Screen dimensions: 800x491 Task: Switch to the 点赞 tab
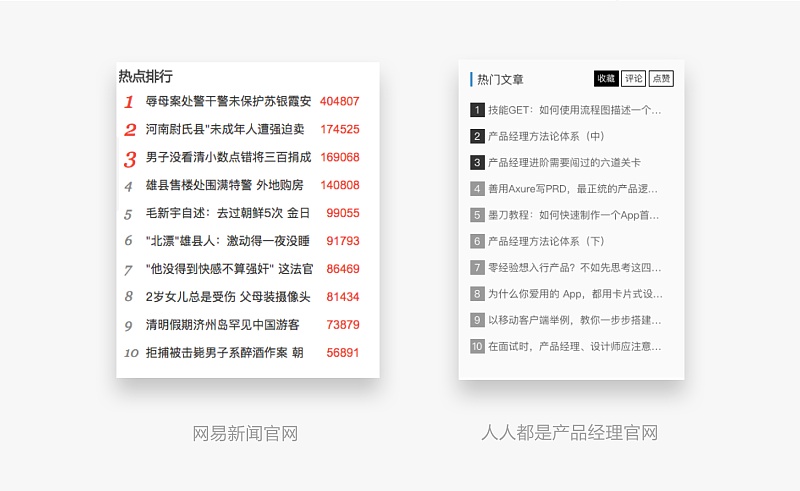coord(661,79)
